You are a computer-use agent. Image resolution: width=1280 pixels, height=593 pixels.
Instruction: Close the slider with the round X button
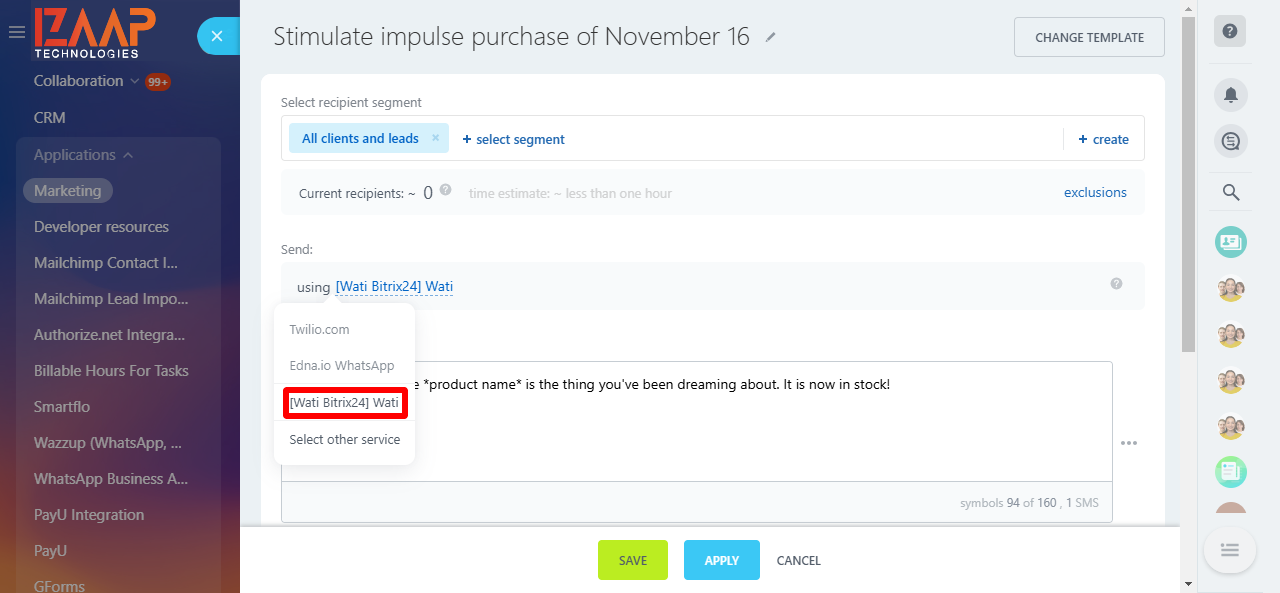pos(217,36)
